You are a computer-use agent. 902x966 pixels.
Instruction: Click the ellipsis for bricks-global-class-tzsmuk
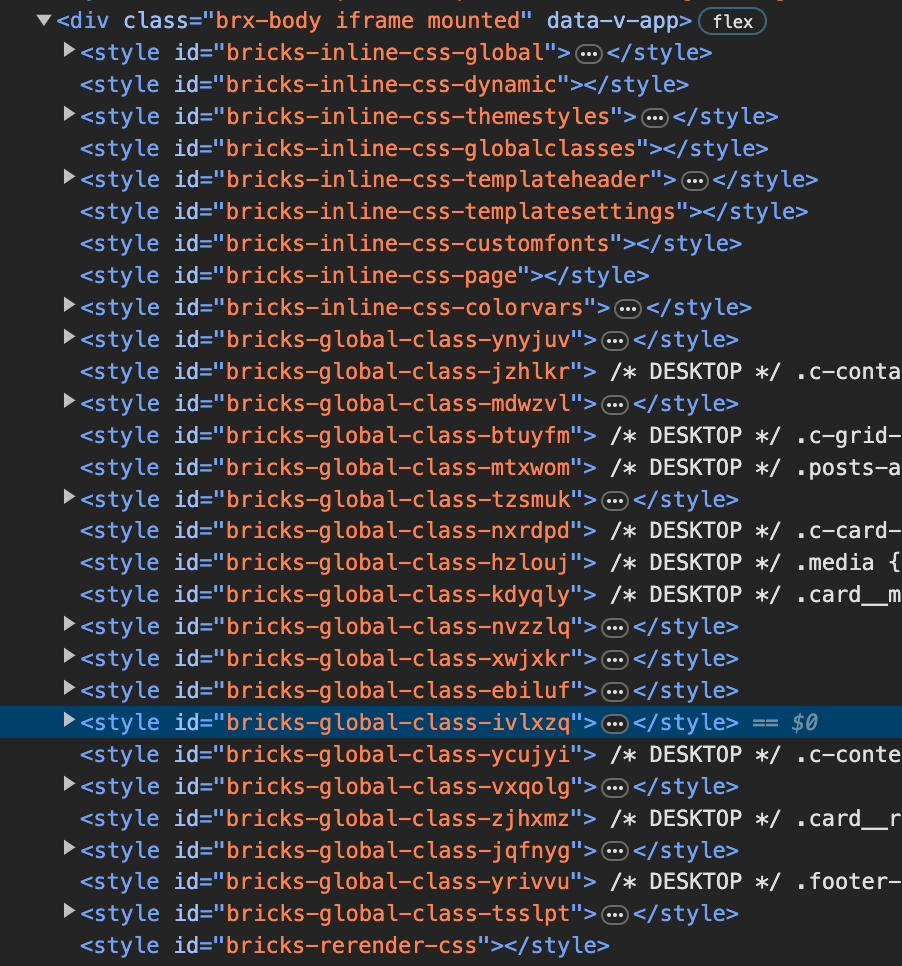pyautogui.click(x=614, y=499)
